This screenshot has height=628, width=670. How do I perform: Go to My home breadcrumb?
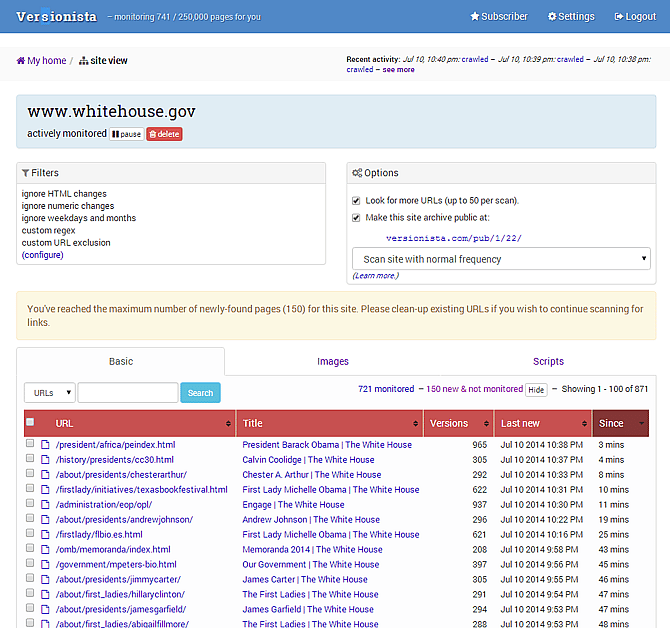coord(41,61)
